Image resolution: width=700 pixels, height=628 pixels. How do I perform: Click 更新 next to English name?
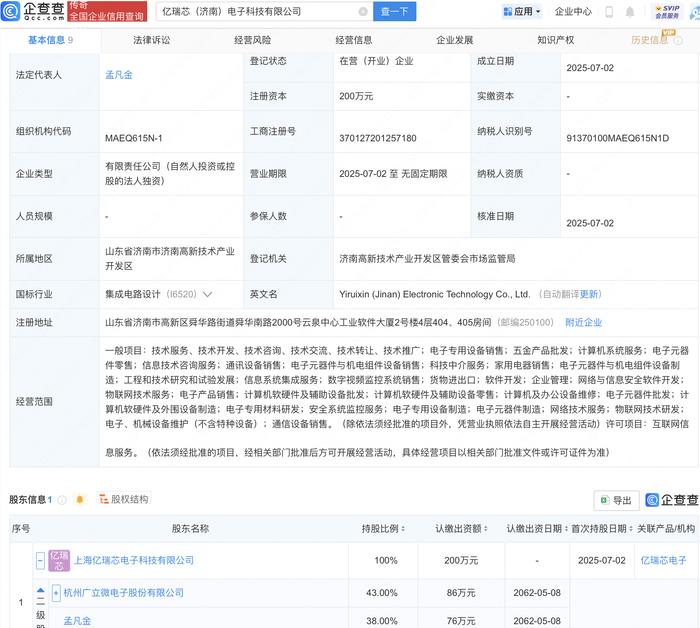(588, 294)
